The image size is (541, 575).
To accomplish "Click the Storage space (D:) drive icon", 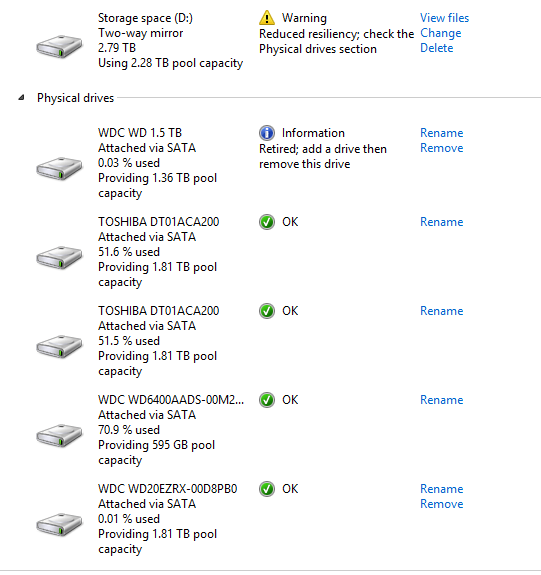I will (x=59, y=46).
